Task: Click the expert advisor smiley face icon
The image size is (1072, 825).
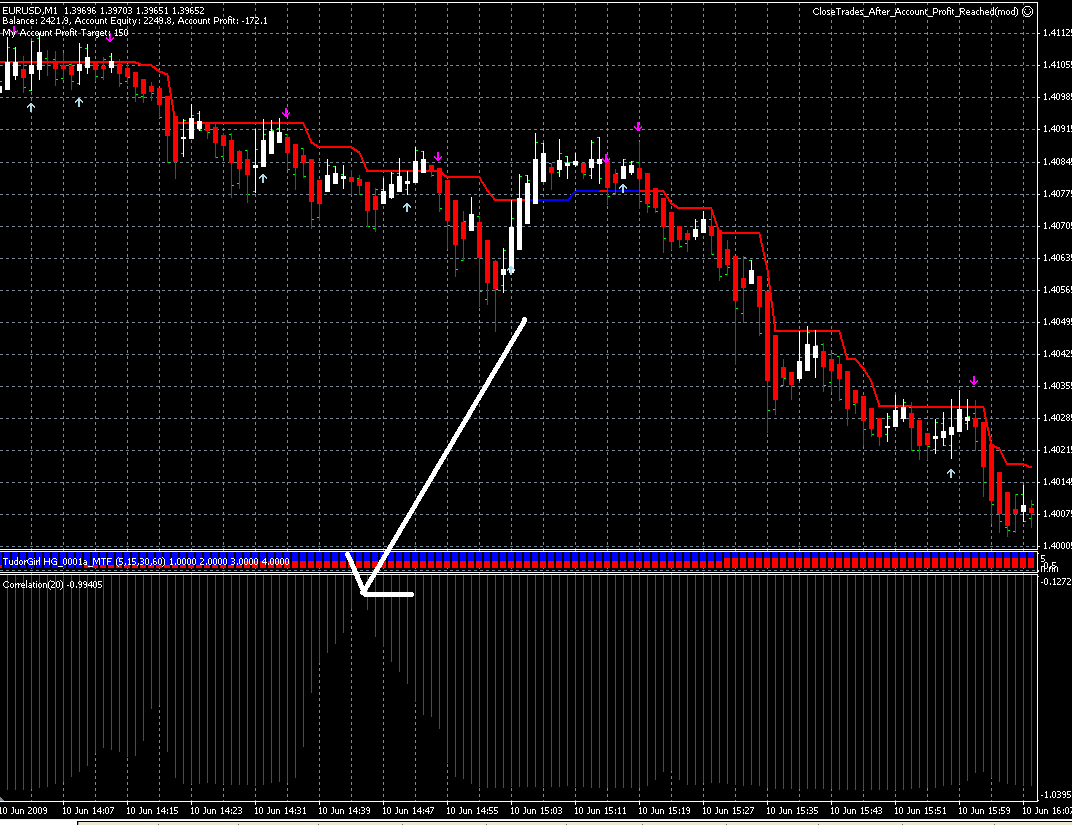Action: coord(1028,12)
